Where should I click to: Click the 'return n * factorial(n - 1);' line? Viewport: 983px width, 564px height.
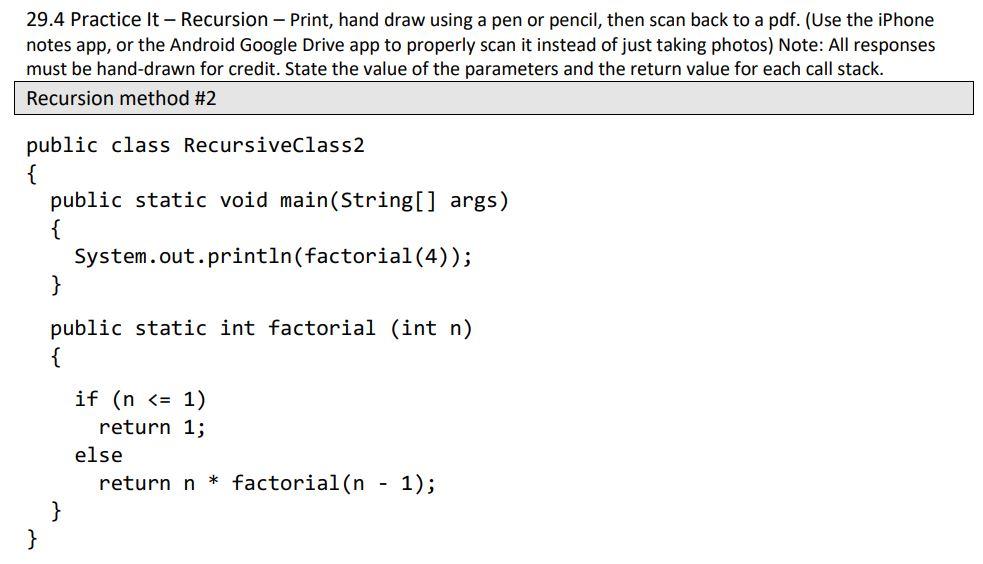point(267,483)
